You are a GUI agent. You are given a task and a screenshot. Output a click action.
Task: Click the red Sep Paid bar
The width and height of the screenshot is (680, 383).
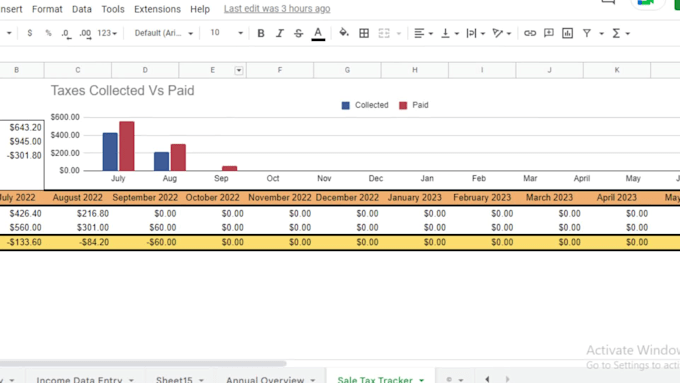tap(229, 168)
